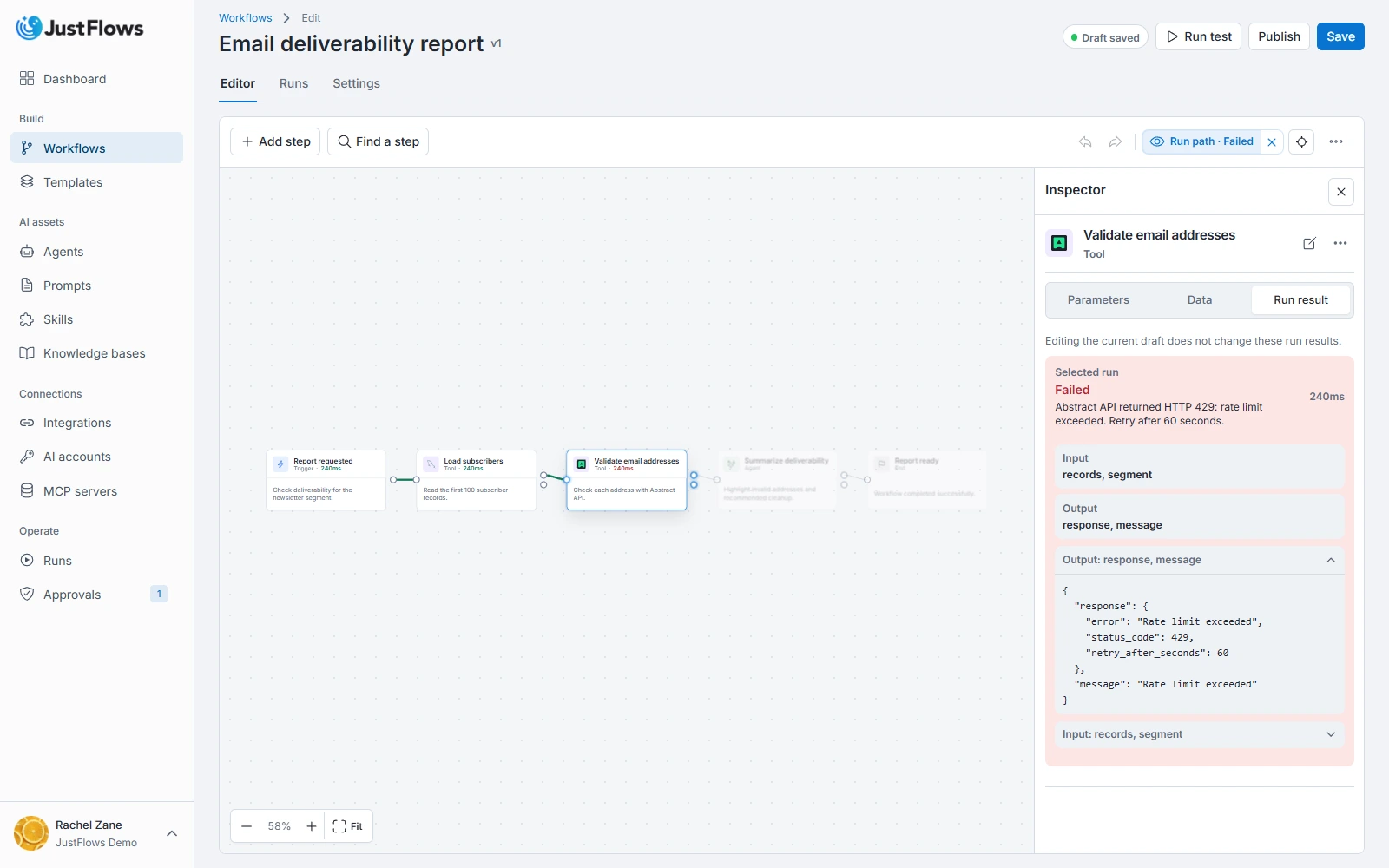Image resolution: width=1389 pixels, height=868 pixels.
Task: Click the edit step icon in Inspector
Action: coord(1309,244)
